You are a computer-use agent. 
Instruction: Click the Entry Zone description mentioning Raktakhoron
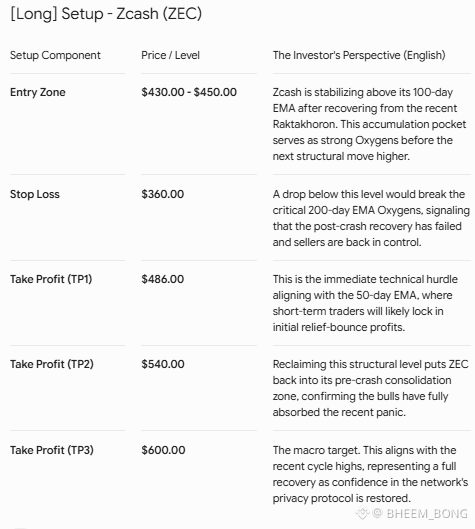pos(369,124)
